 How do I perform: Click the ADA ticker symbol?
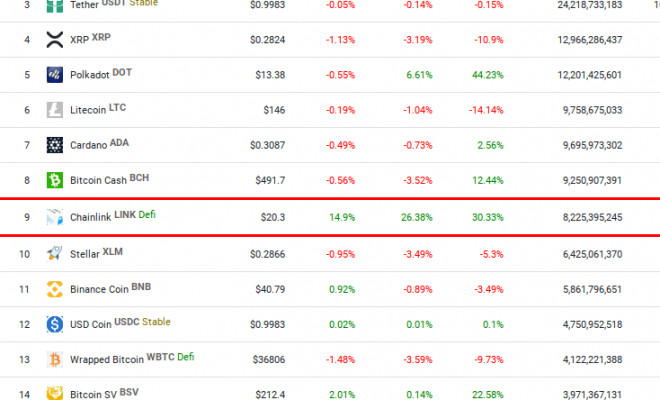pyautogui.click(x=120, y=143)
